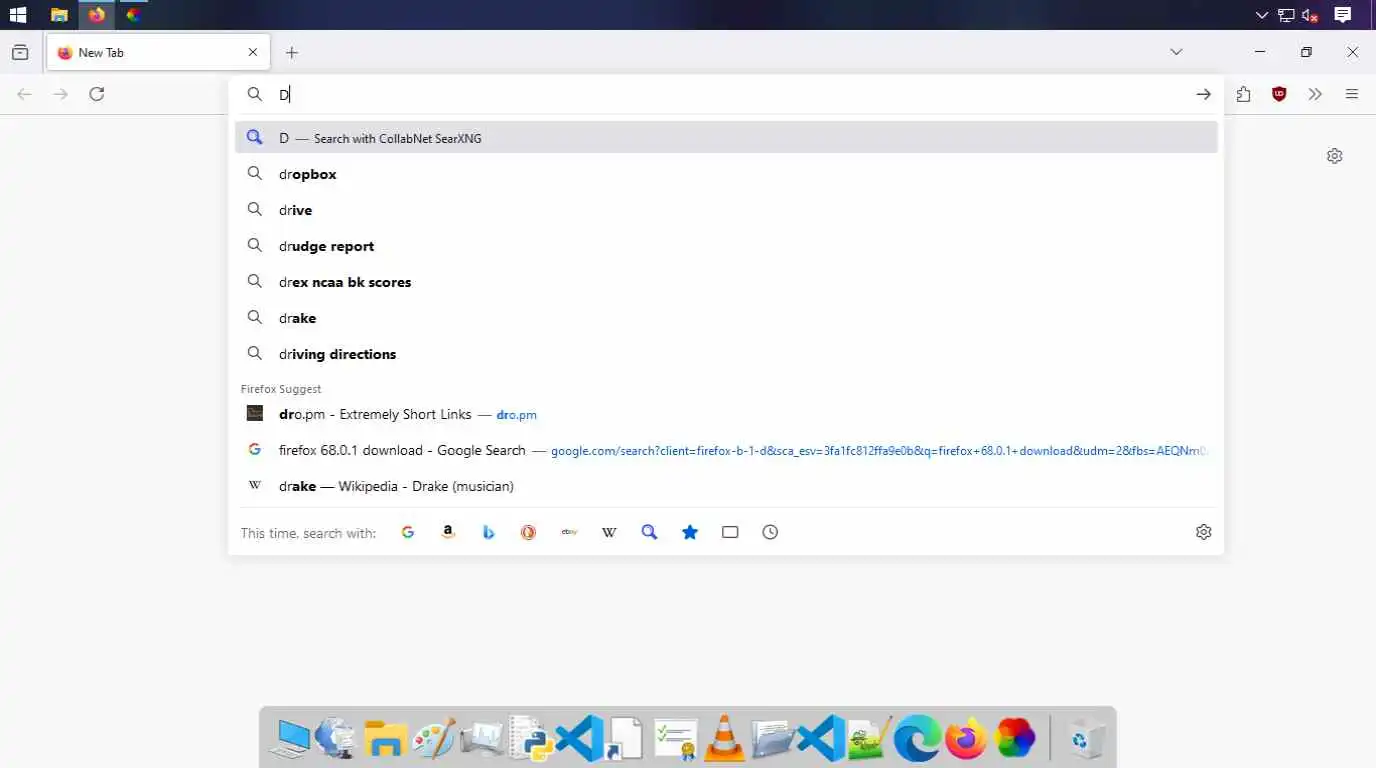Choose the 'dropbox' search suggestion
Screen dimensions: 1376x768
pos(726,174)
